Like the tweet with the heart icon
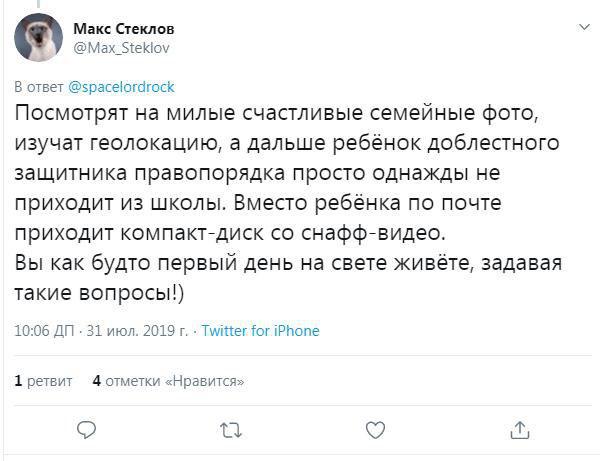600x461 pixels. click(375, 430)
